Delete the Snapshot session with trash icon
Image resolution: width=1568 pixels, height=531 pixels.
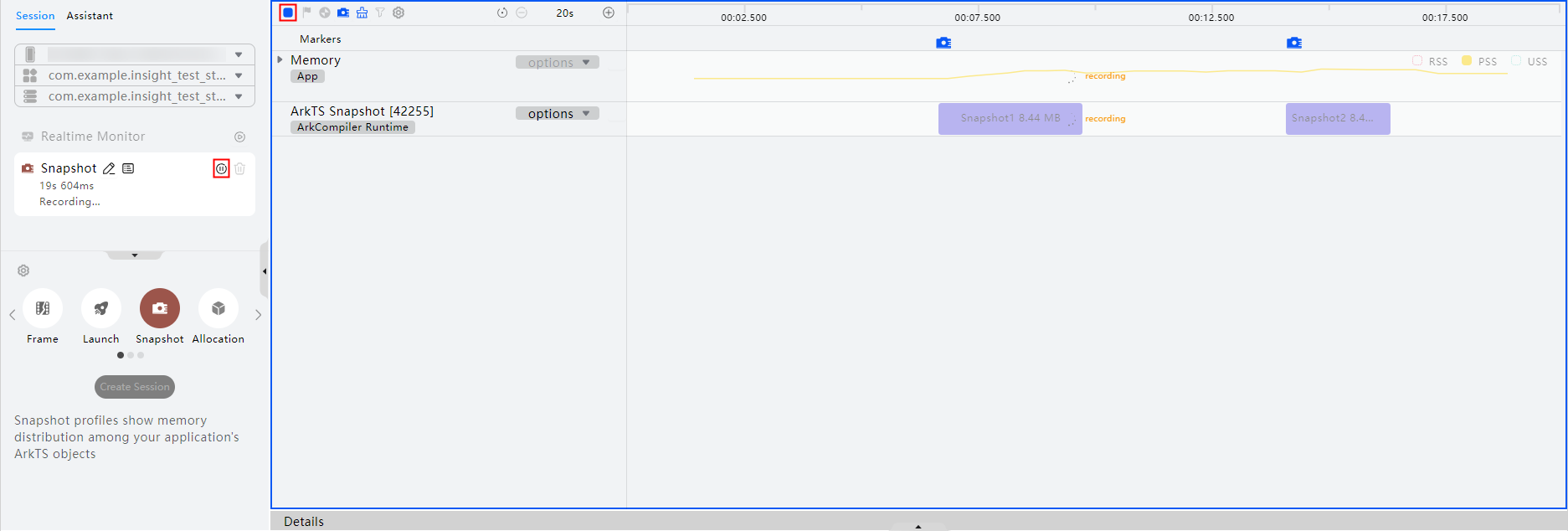click(x=240, y=168)
